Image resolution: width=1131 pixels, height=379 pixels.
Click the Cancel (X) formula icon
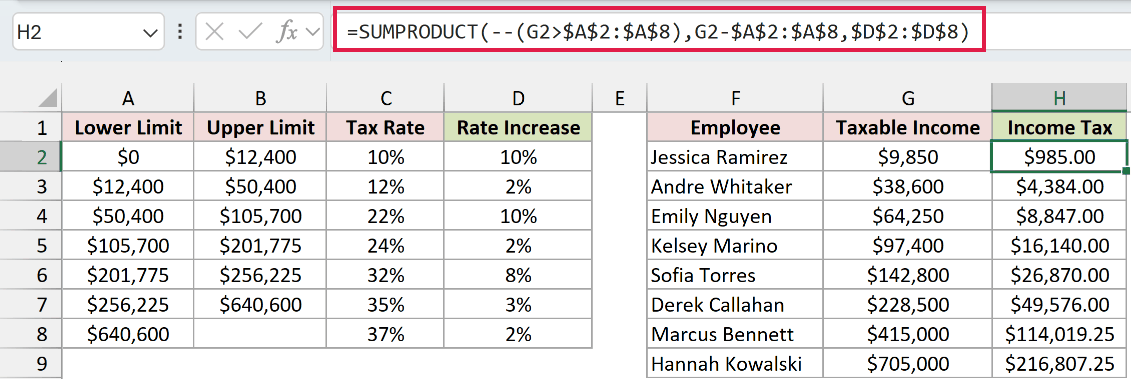click(215, 31)
